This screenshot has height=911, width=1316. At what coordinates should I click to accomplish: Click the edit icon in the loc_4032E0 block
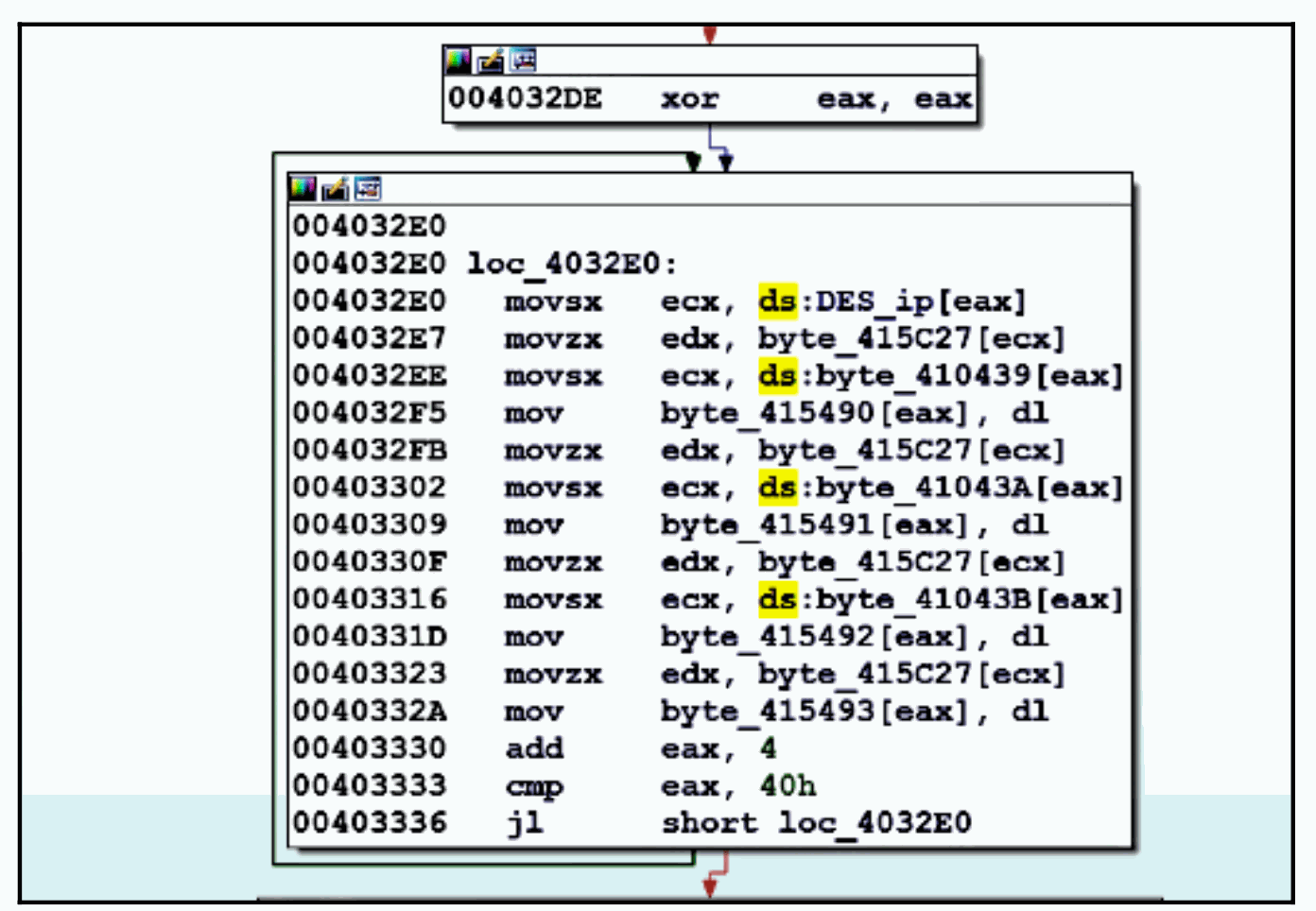[335, 188]
